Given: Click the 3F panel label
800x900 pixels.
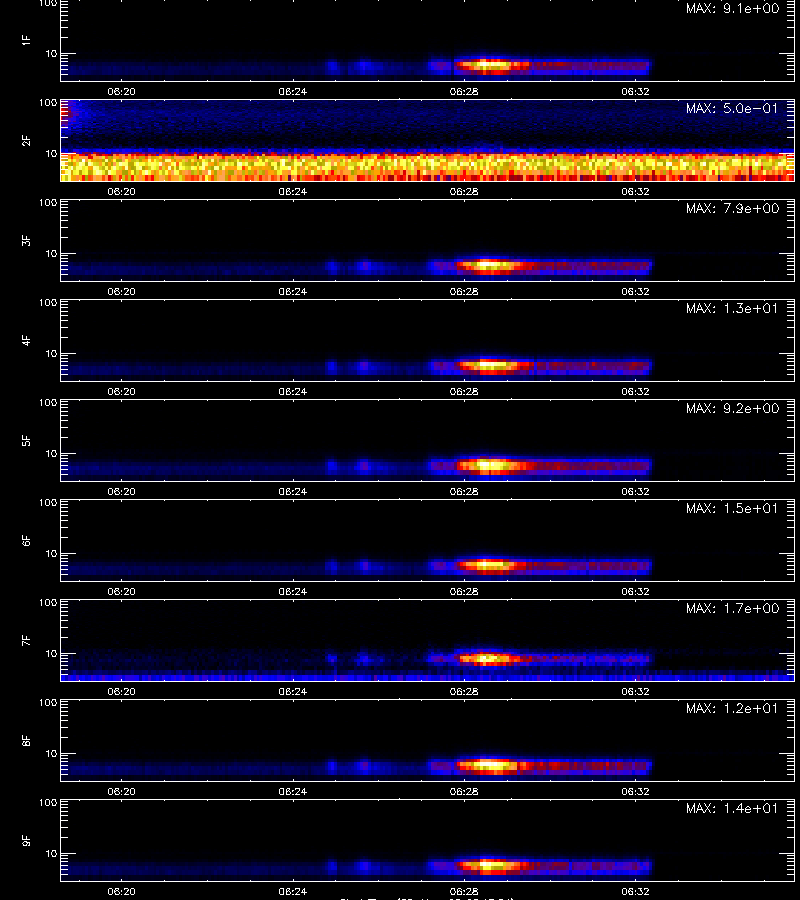Looking at the screenshot, I should tap(26, 240).
